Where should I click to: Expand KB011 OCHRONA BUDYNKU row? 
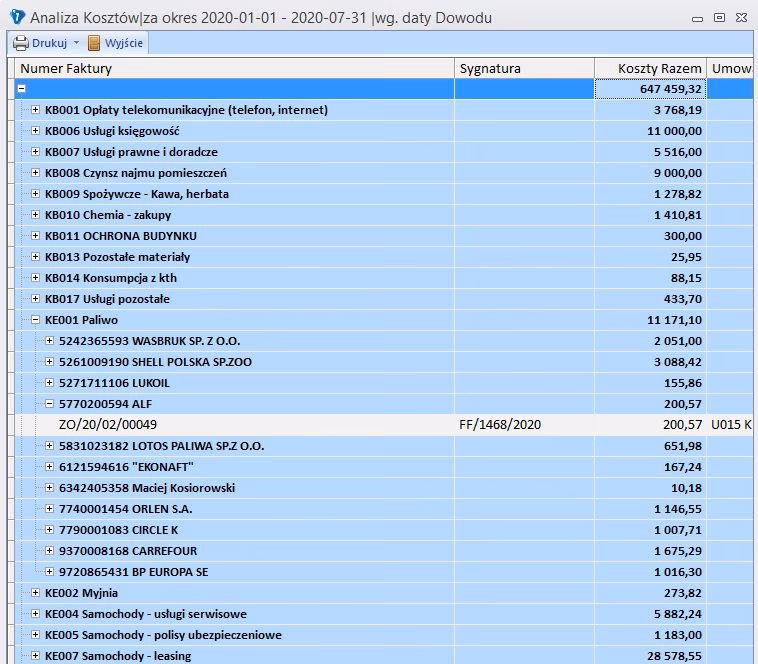tap(35, 236)
